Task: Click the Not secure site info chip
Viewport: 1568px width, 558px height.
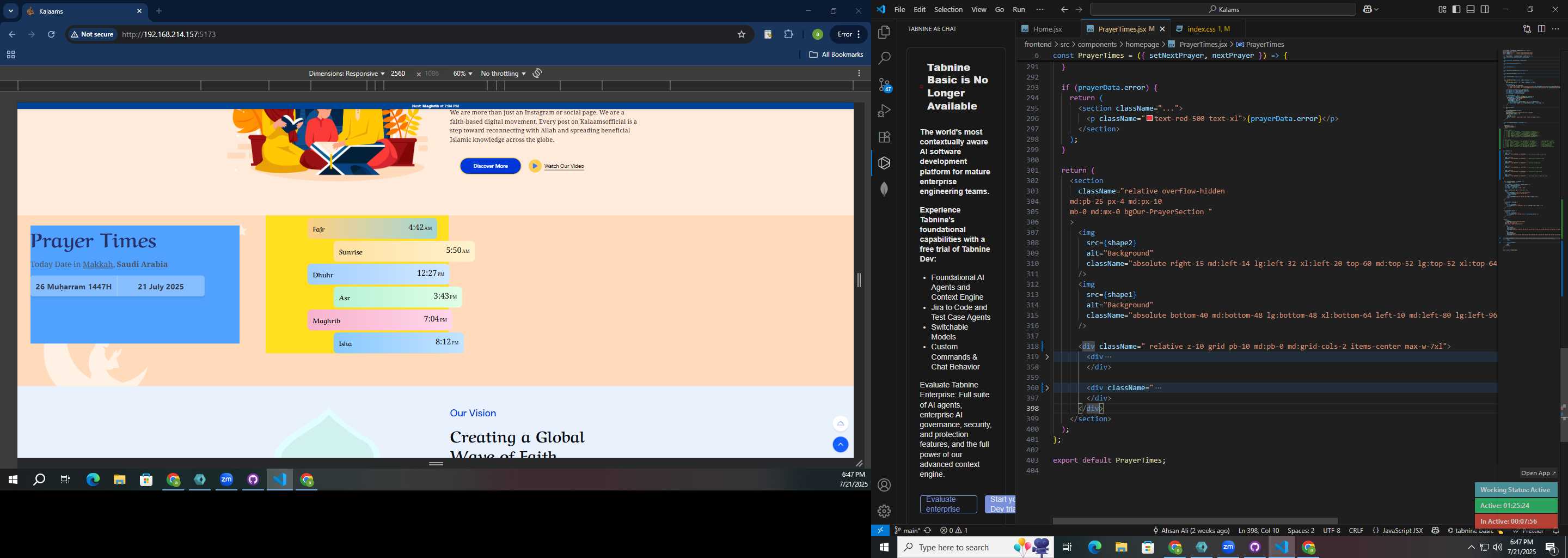Action: (93, 35)
